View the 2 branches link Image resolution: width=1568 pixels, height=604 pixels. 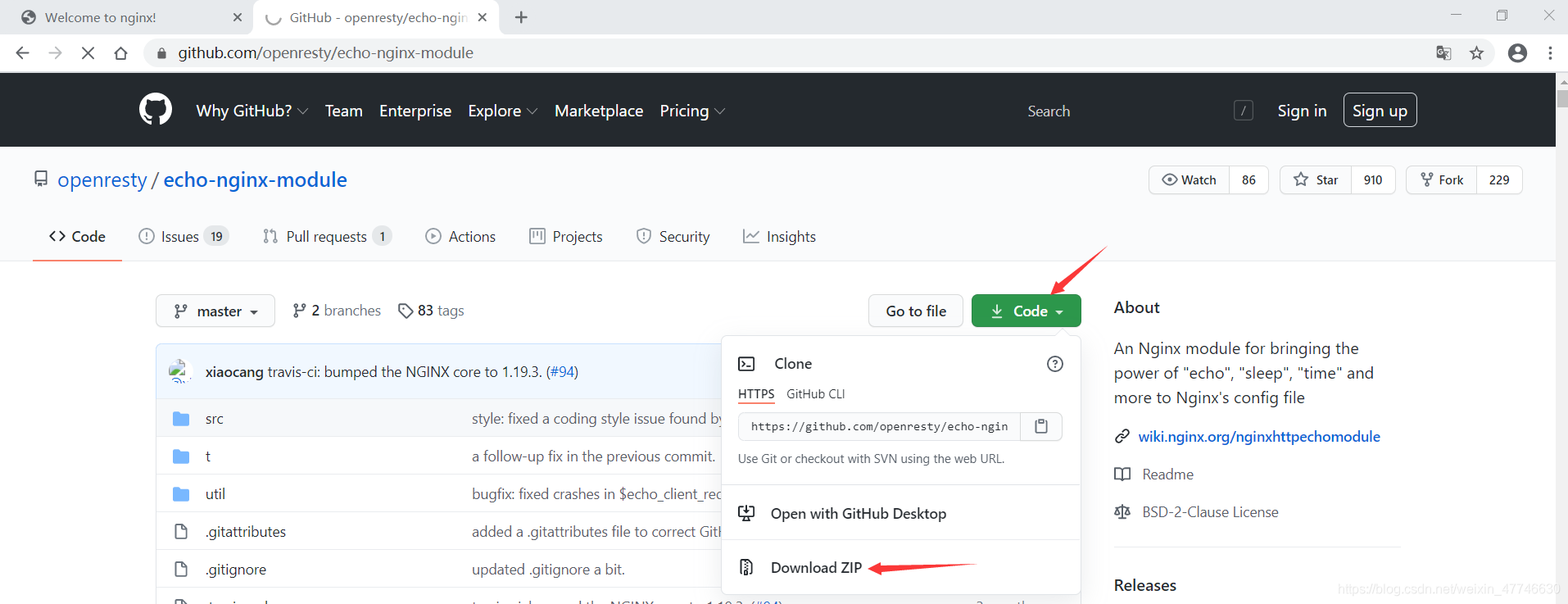(337, 311)
